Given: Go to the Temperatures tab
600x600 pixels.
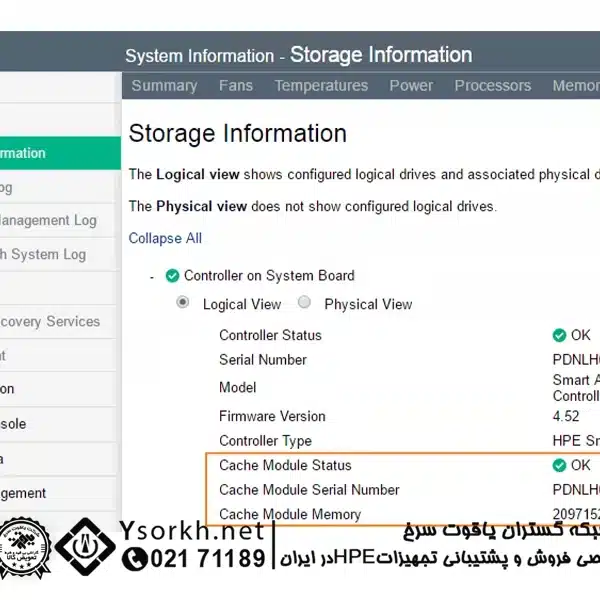Looking at the screenshot, I should (321, 86).
